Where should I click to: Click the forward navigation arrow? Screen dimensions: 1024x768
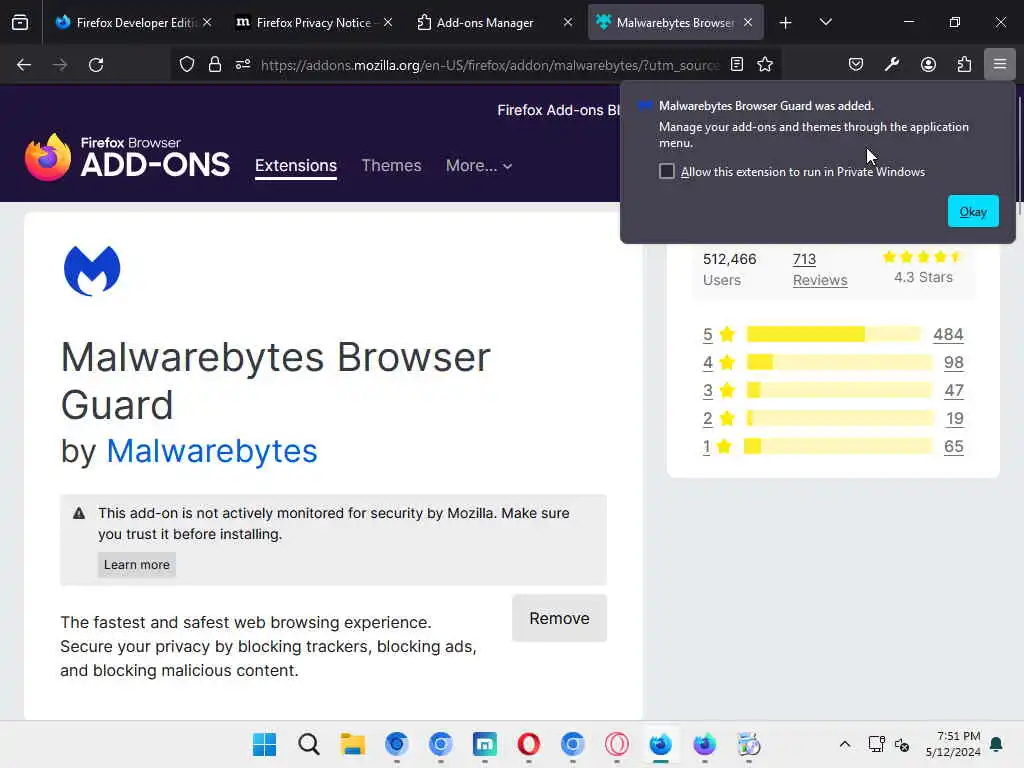60,65
